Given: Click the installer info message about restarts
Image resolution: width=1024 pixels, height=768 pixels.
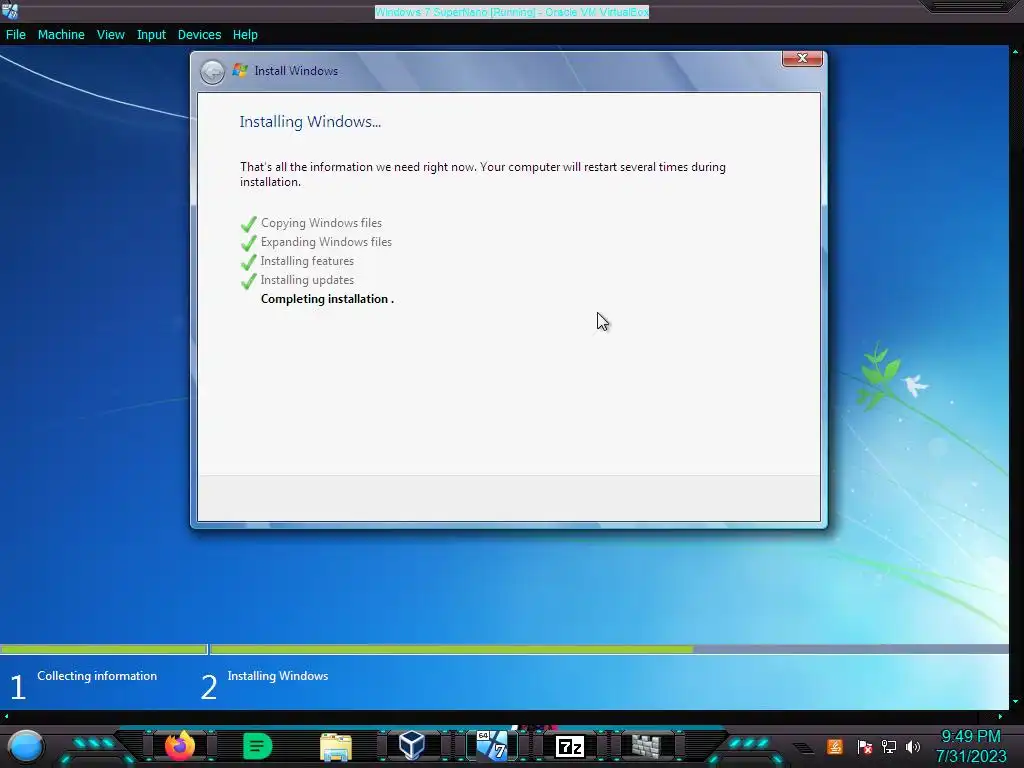Looking at the screenshot, I should tap(483, 174).
